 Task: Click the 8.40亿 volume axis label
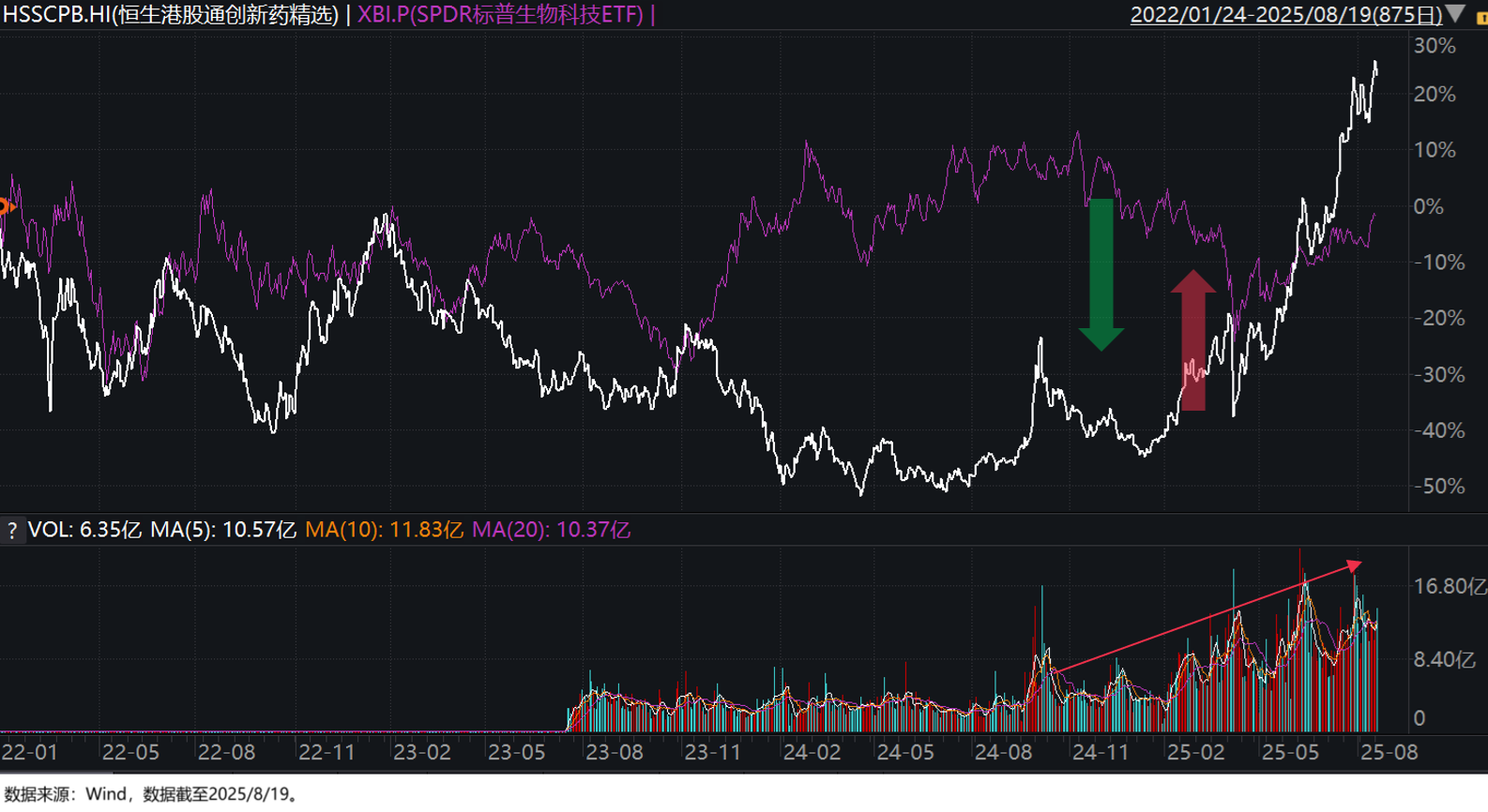pyautogui.click(x=1445, y=660)
